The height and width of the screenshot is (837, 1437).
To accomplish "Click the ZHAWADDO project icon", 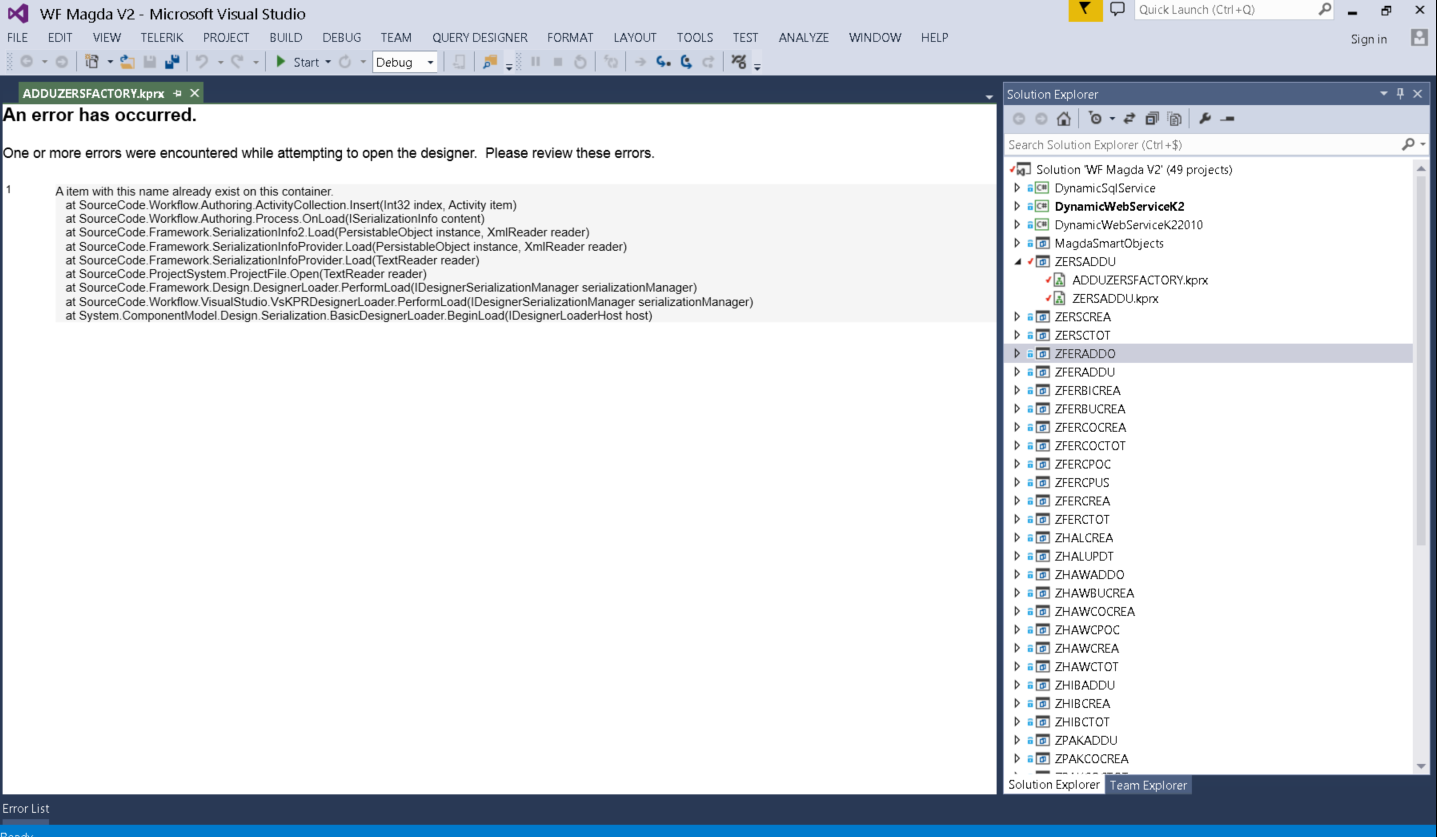I will [x=1042, y=575].
